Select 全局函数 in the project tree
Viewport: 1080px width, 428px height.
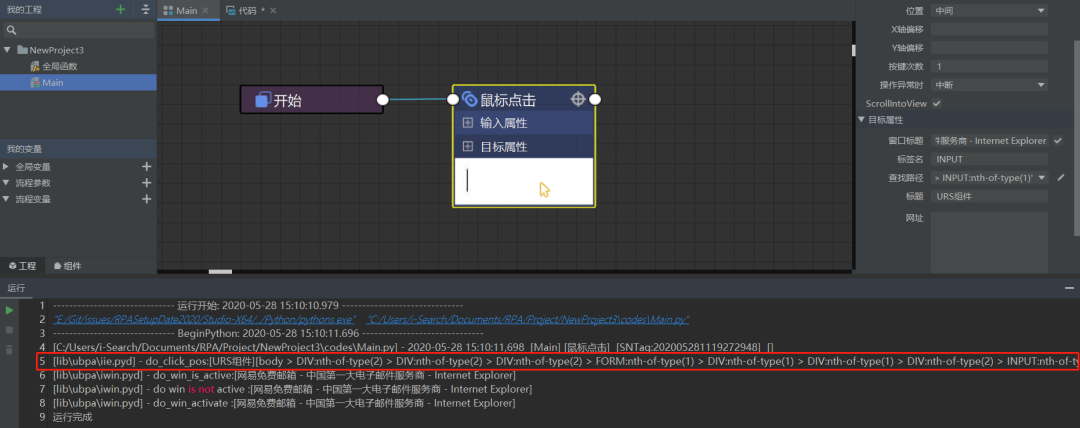click(x=60, y=66)
